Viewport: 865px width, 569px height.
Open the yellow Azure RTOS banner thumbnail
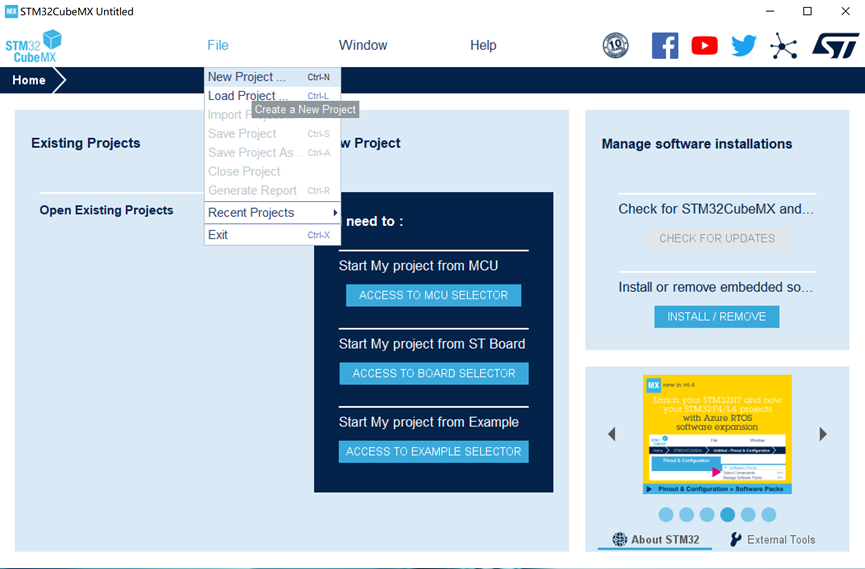(x=717, y=434)
